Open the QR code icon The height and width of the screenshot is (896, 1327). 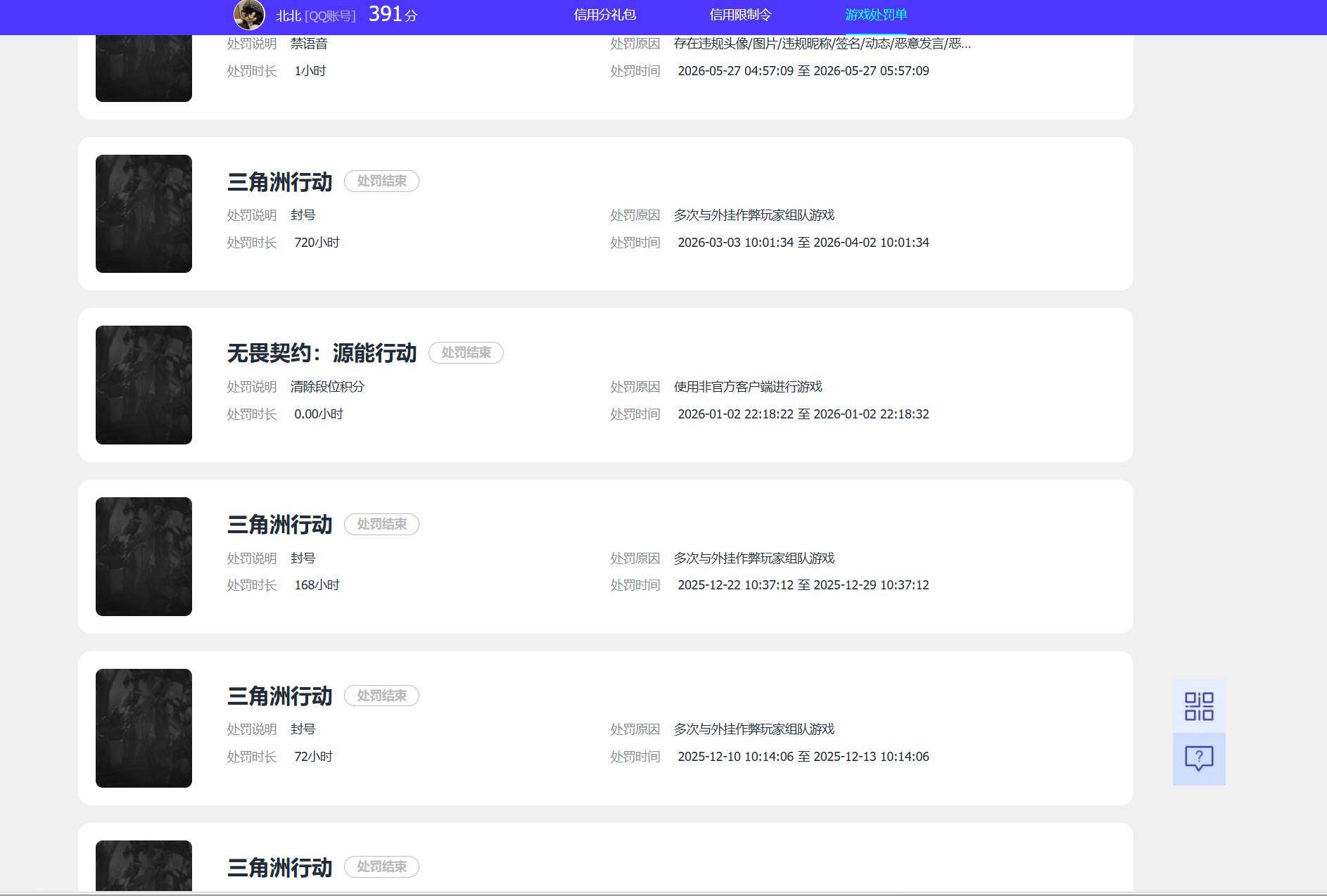point(1199,706)
